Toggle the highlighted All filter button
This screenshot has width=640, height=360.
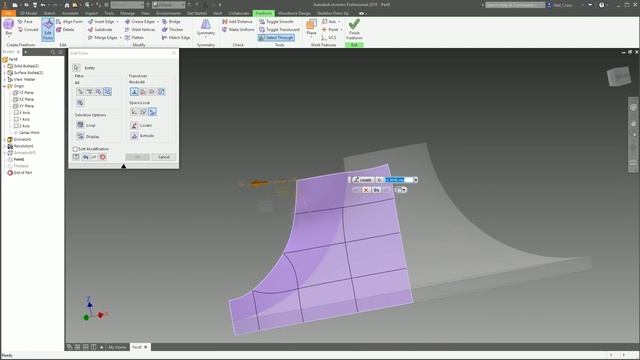point(107,92)
